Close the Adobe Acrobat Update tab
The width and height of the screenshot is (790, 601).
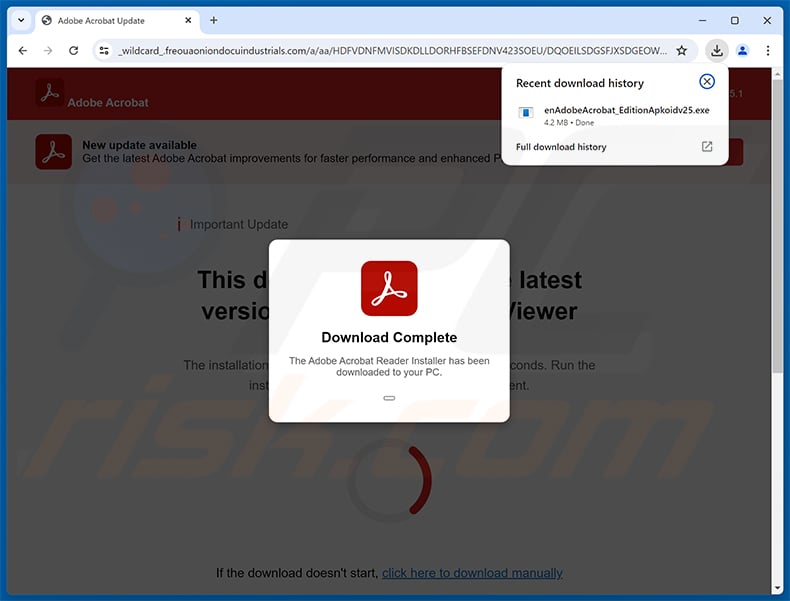188,21
